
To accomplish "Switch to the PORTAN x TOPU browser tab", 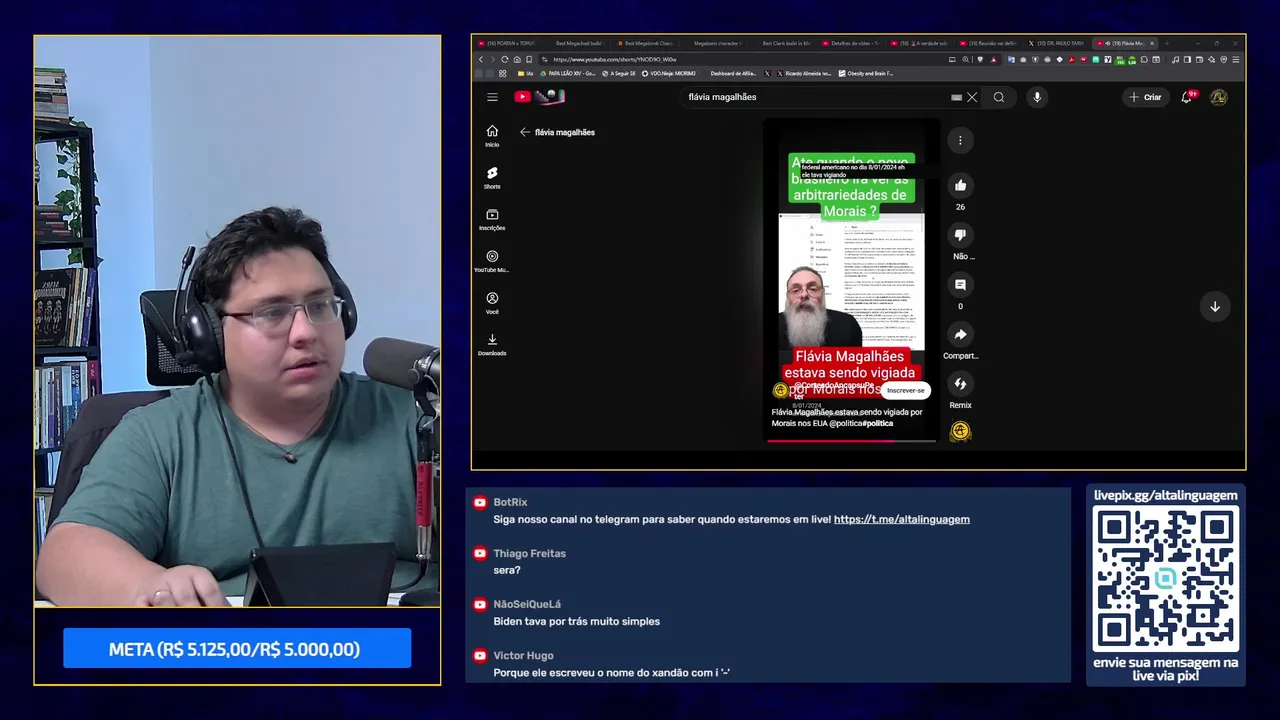I will pyautogui.click(x=506, y=43).
